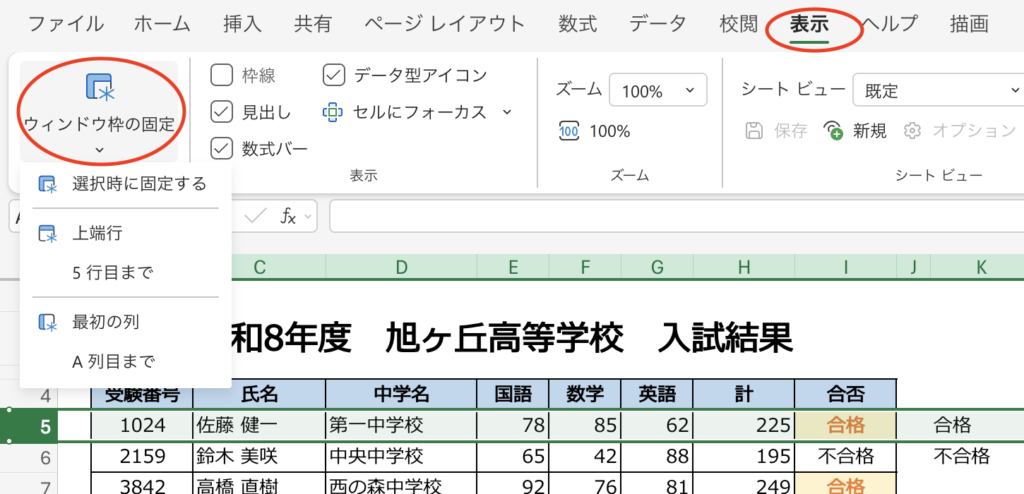Click the 保存 save sheet view icon
The image size is (1024, 494).
point(757,131)
